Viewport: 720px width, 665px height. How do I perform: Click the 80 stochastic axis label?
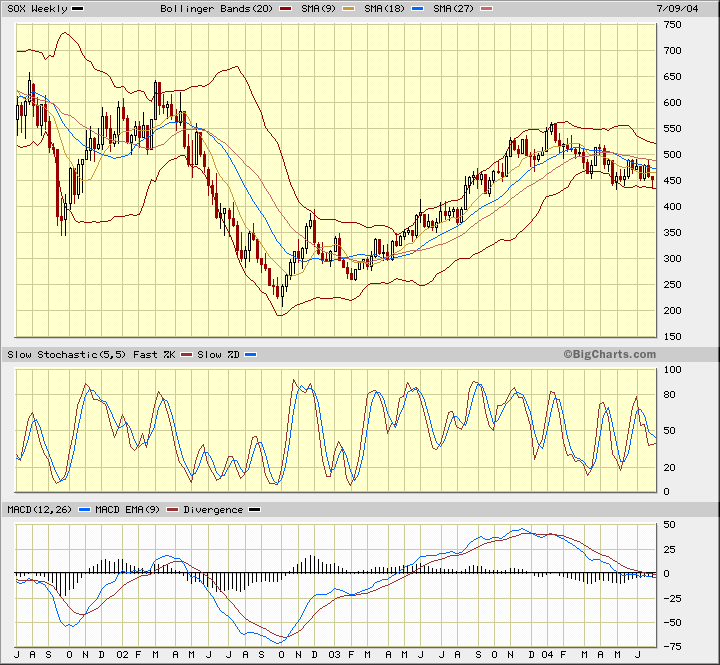coord(669,394)
